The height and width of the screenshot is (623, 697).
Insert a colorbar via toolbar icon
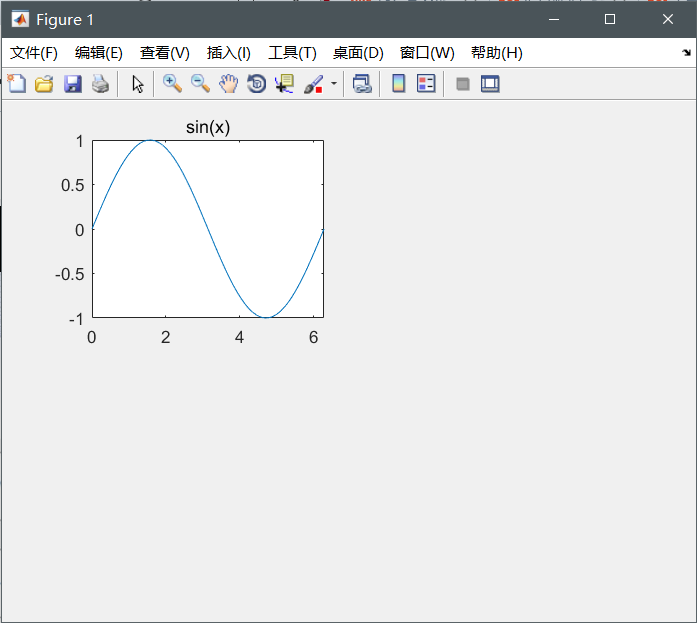[x=399, y=84]
